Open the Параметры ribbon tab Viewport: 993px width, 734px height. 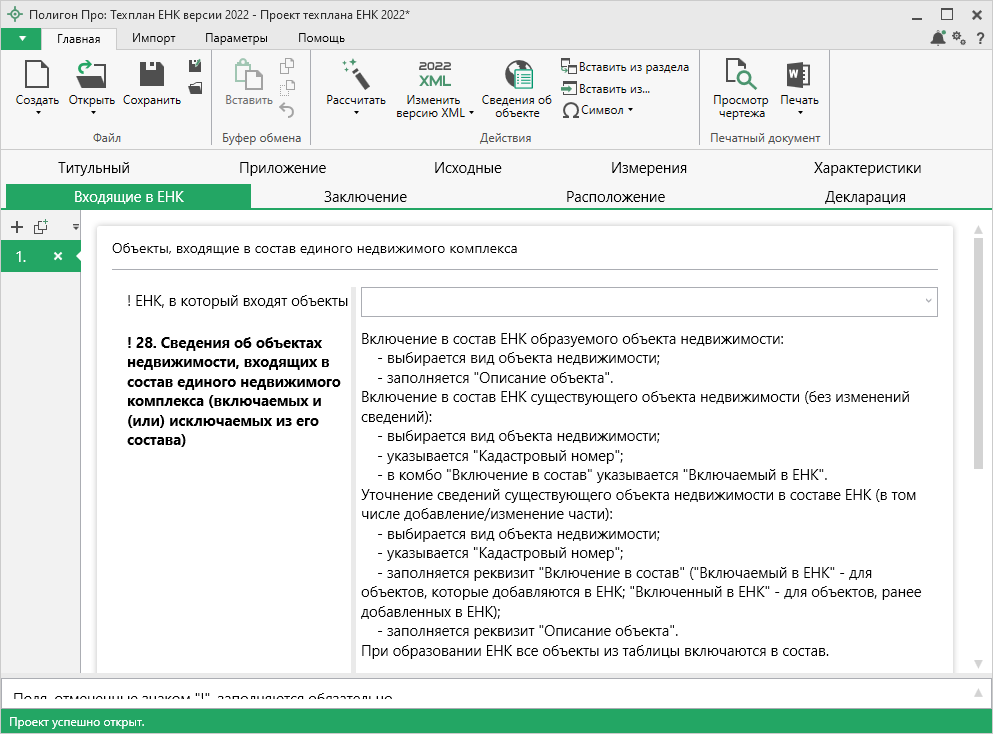(x=236, y=38)
